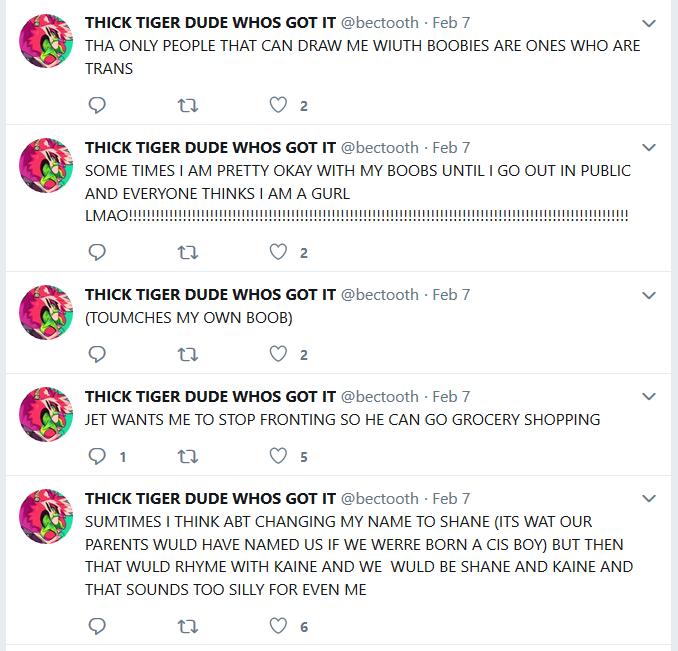Reply to the SHANE AND KAINE tweet
The image size is (678, 651).
97,626
